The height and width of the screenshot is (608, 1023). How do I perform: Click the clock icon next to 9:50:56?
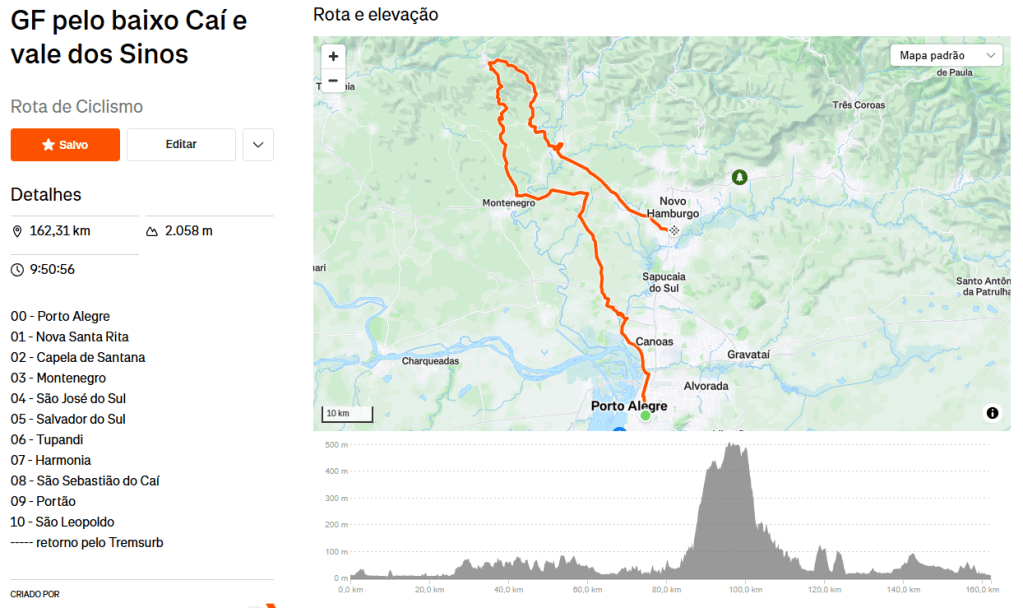pos(17,270)
